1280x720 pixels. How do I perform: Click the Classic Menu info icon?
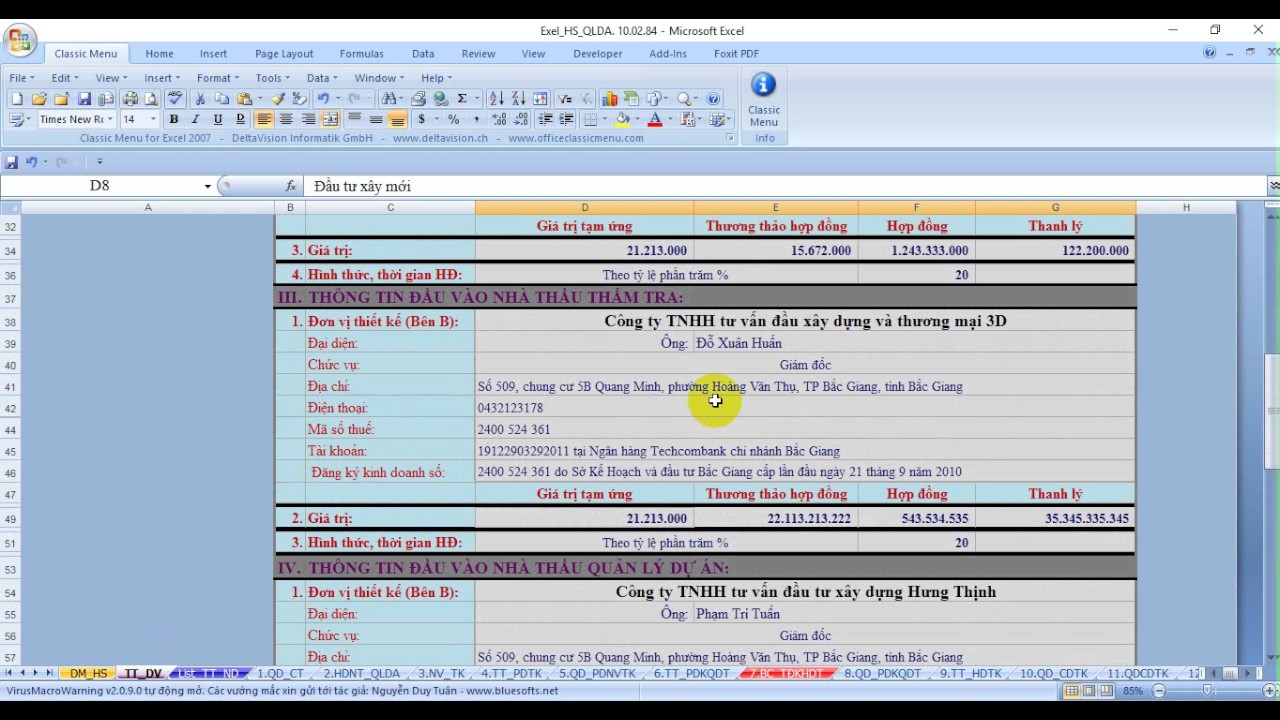(764, 85)
